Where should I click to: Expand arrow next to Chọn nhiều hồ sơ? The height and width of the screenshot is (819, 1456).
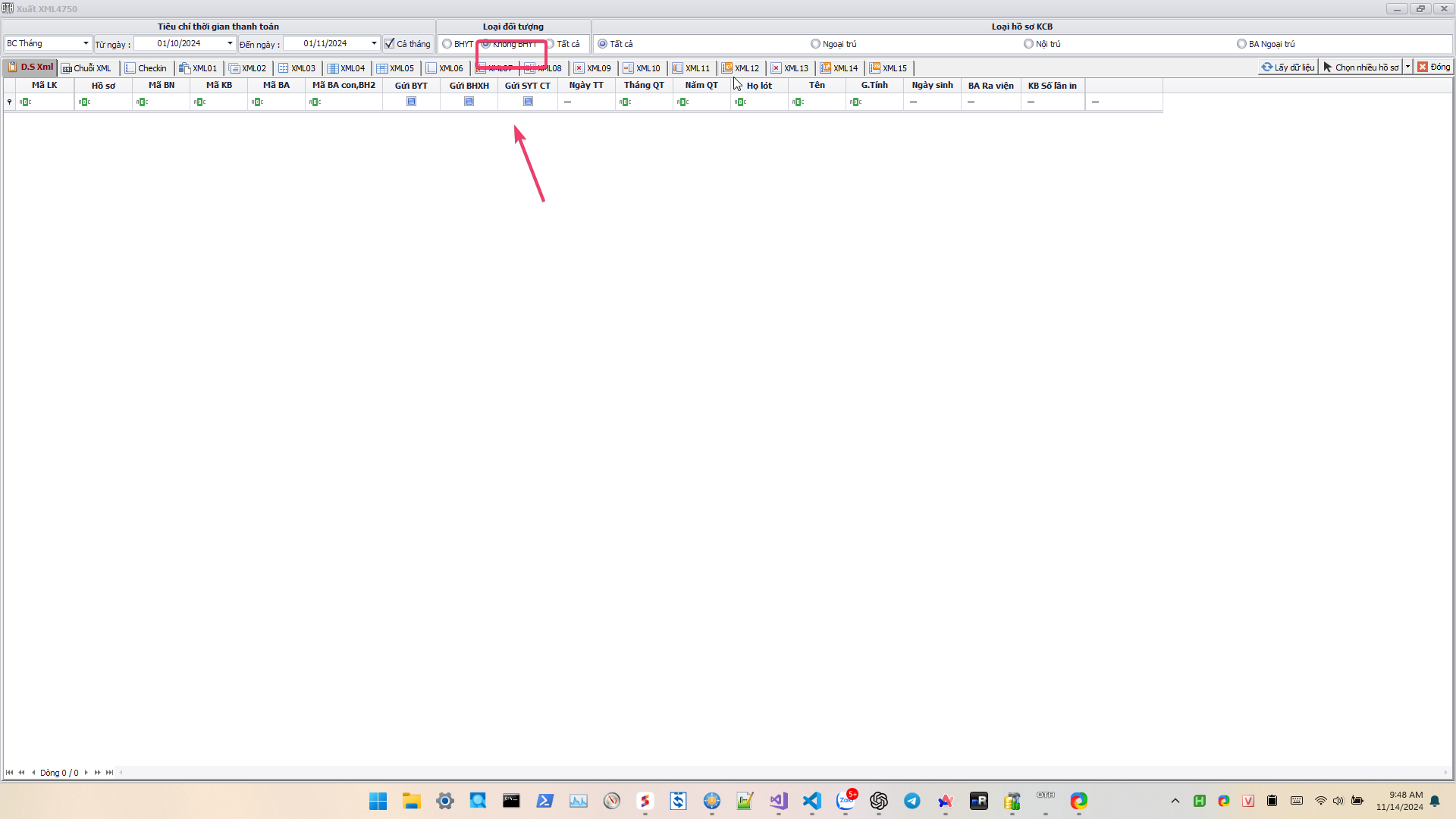pyautogui.click(x=1407, y=67)
